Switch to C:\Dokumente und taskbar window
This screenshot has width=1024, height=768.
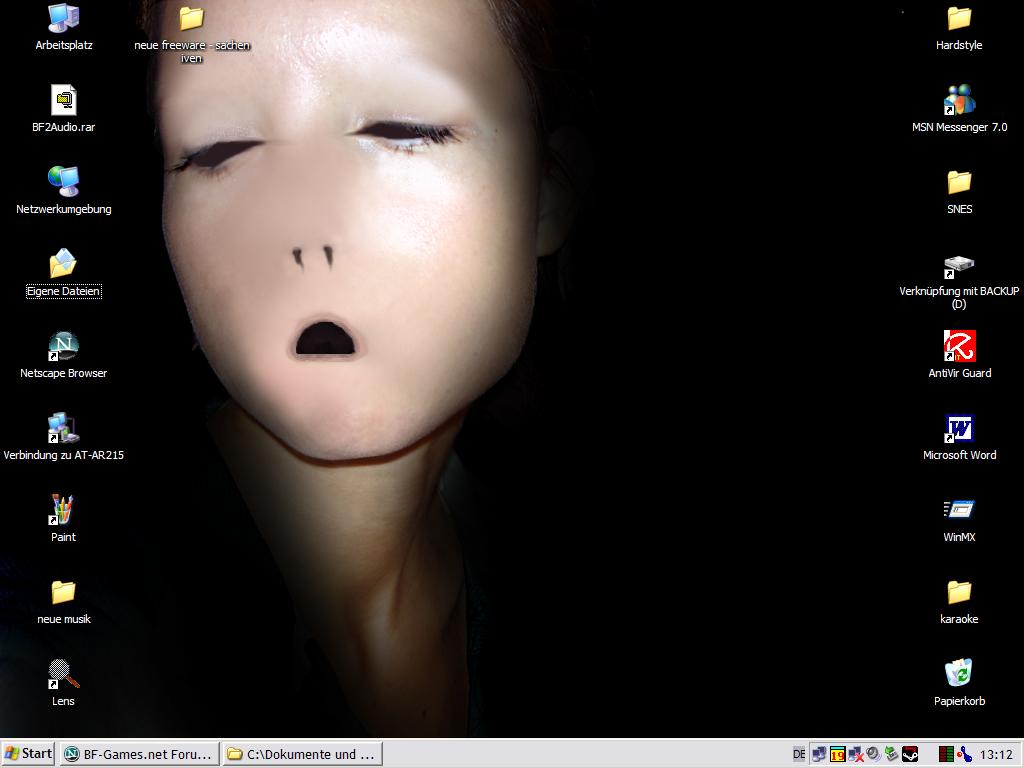(301, 754)
